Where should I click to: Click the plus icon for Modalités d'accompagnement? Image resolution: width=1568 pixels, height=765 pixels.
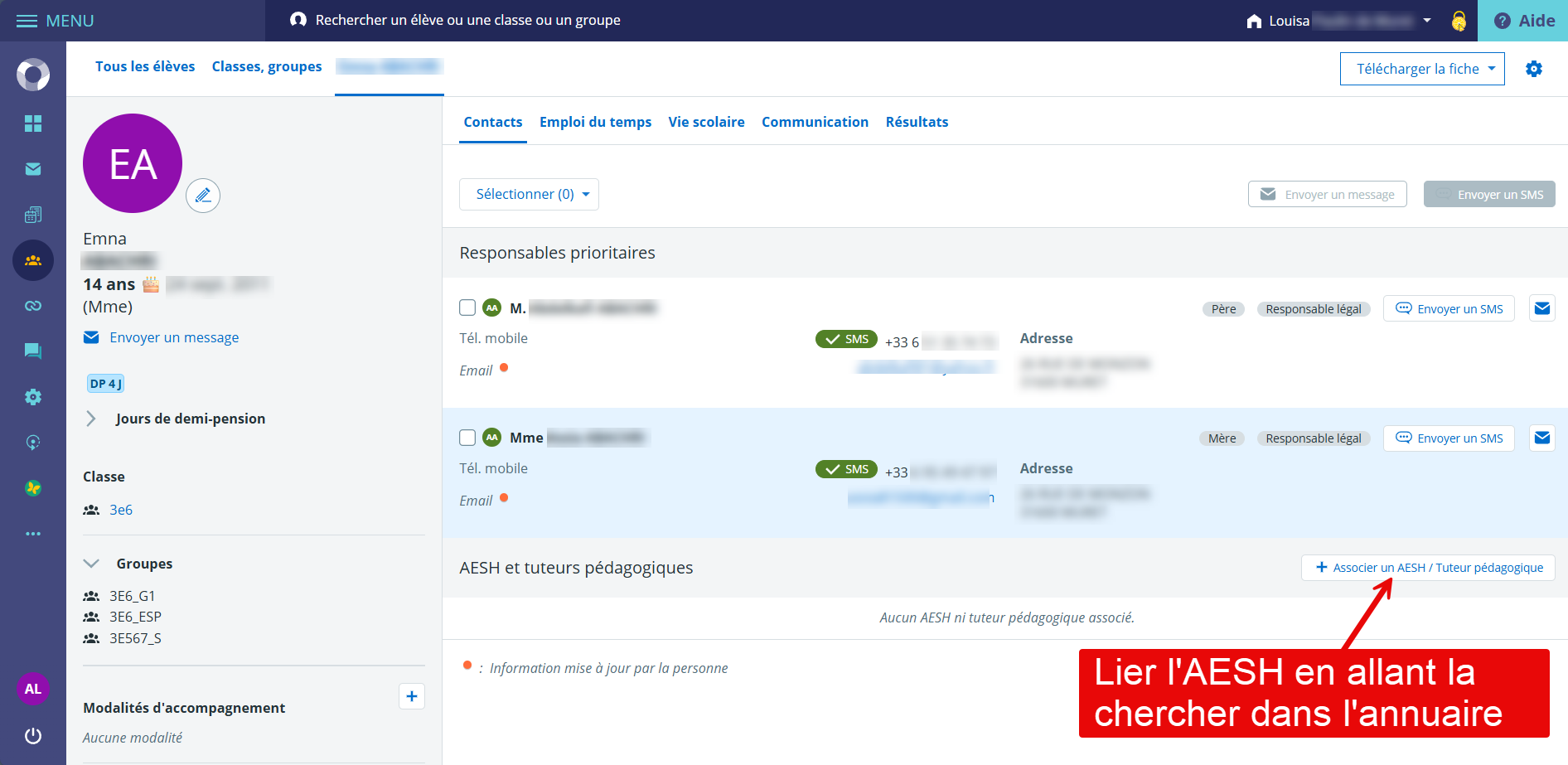click(x=412, y=696)
